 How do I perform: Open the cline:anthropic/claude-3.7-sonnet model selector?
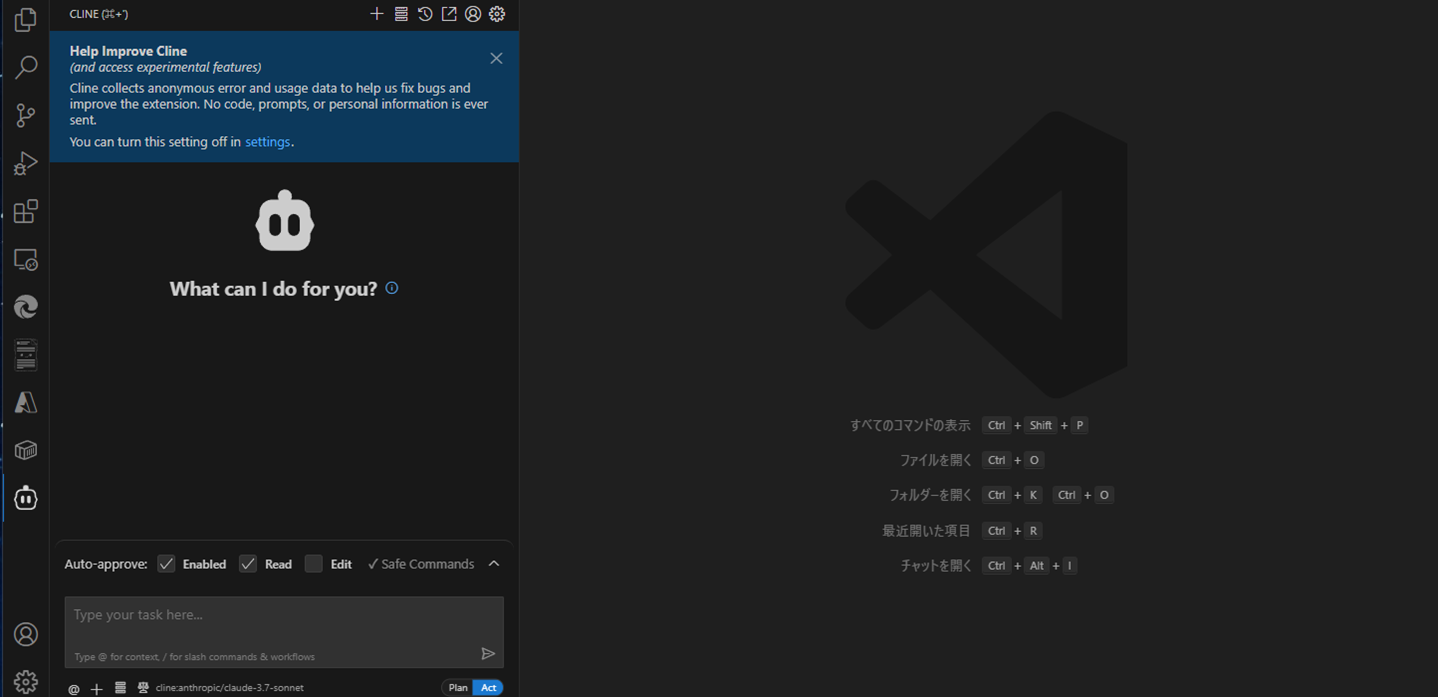[x=229, y=688]
